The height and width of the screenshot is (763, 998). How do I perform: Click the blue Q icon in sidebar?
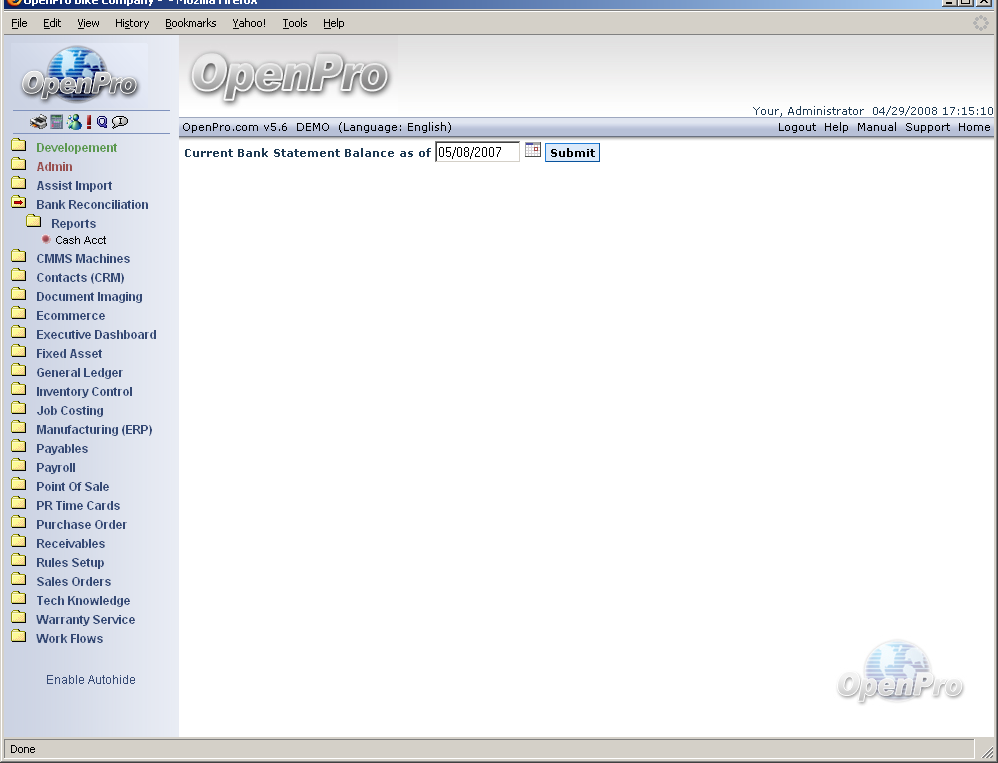click(102, 122)
